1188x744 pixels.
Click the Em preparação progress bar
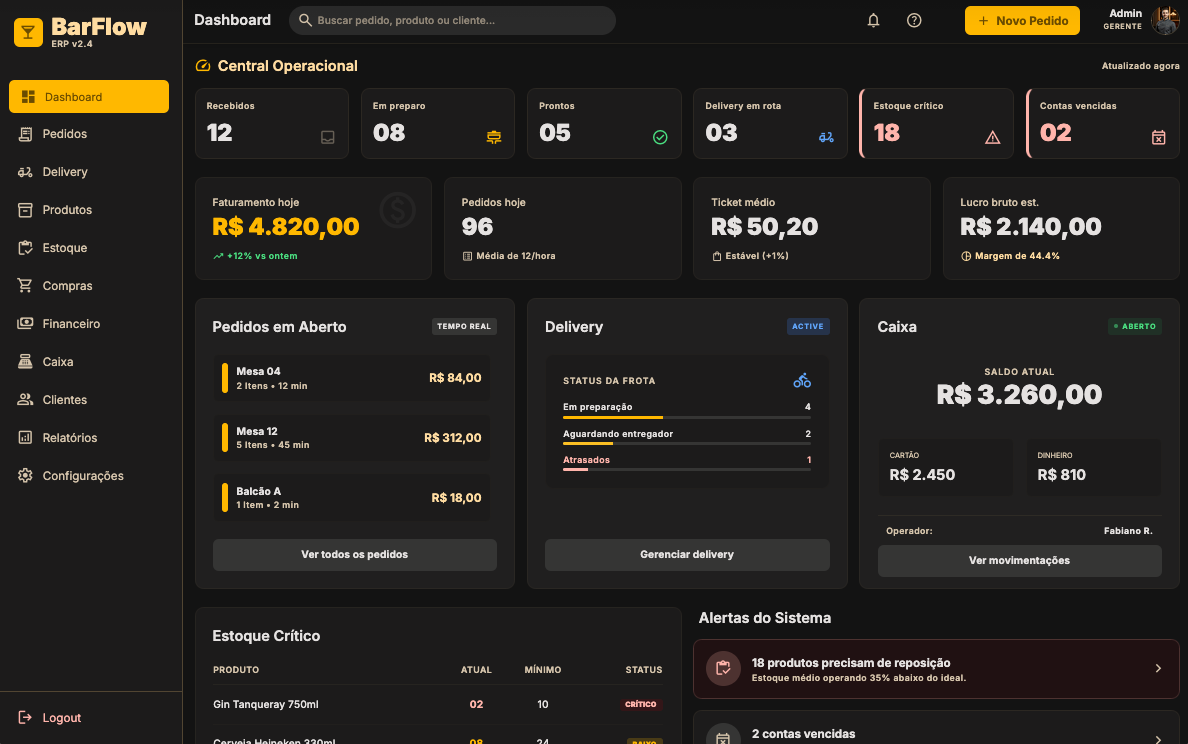pyautogui.click(x=686, y=417)
